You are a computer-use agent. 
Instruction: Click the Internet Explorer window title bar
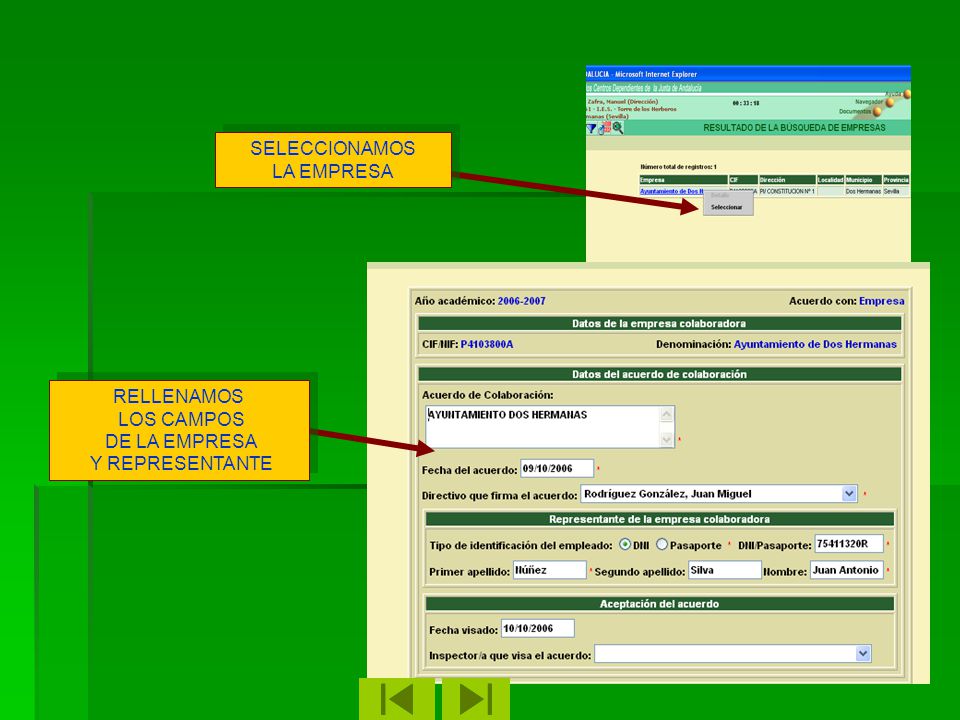click(748, 74)
